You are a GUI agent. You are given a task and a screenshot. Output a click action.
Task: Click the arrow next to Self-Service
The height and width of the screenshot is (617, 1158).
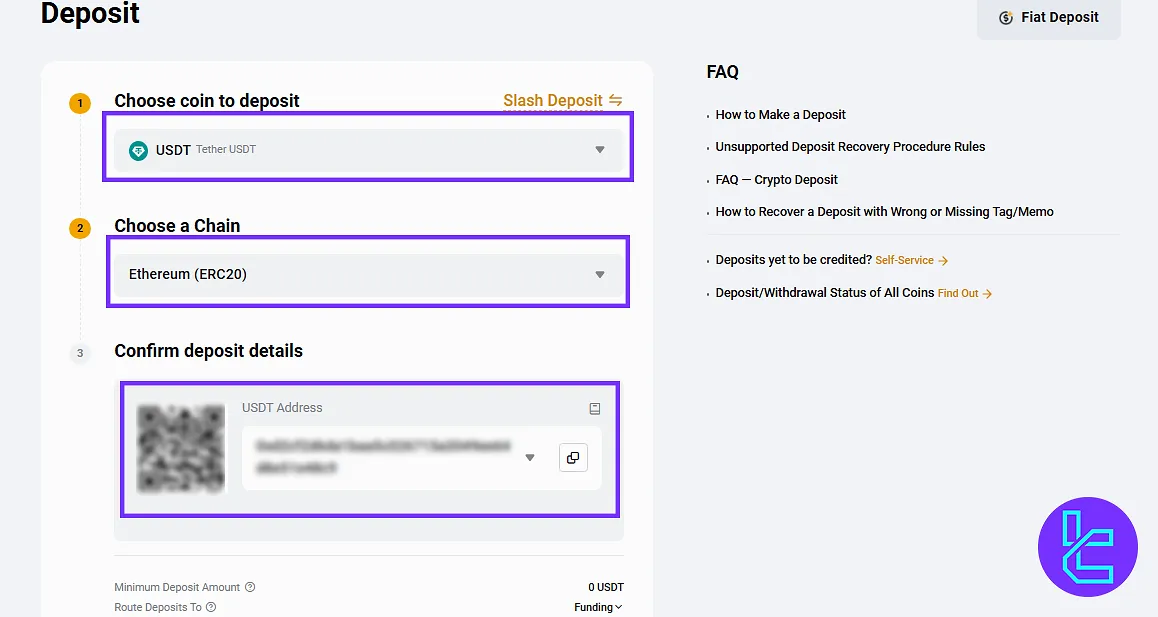[942, 261]
